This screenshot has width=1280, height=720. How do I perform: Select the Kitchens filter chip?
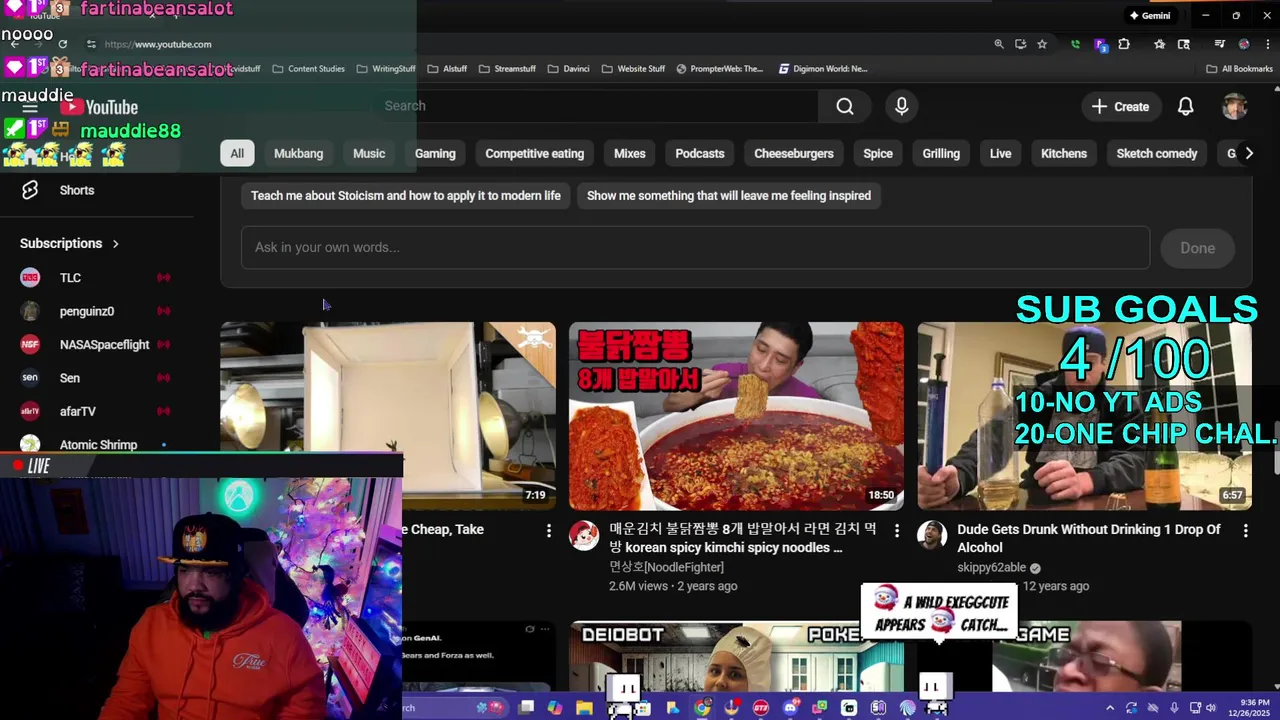pos(1064,153)
